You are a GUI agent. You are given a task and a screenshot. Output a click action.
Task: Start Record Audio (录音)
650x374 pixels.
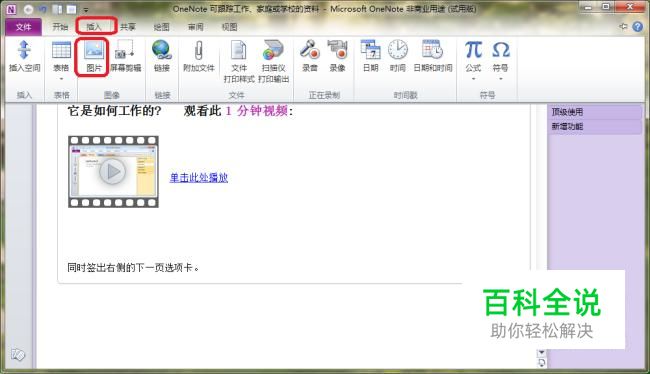(x=310, y=57)
